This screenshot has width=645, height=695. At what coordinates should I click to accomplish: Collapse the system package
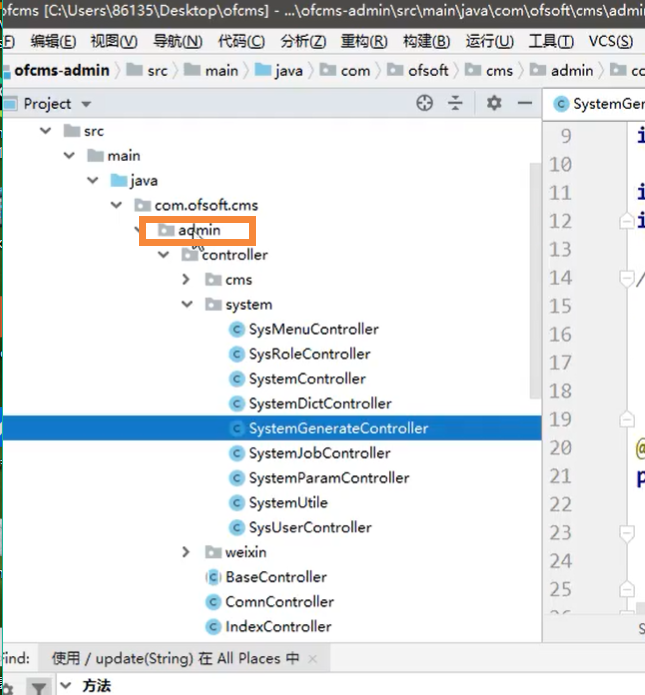click(187, 305)
